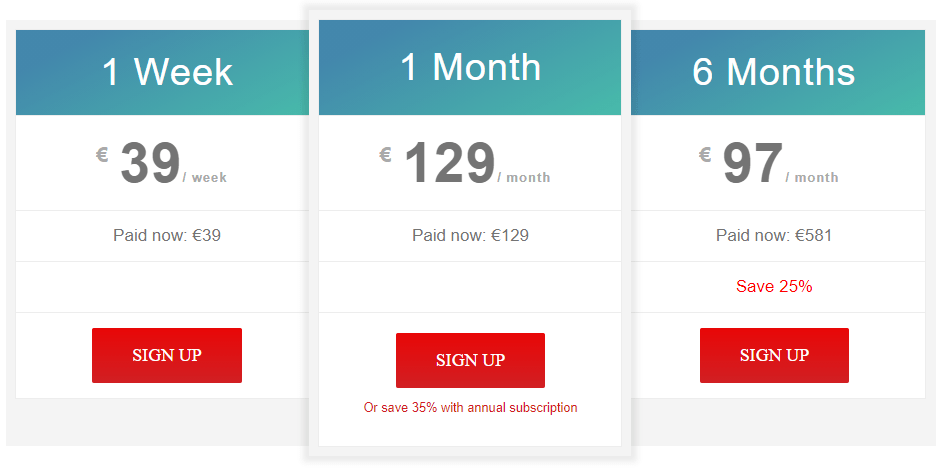Click the euro symbol beside 129

point(385,155)
